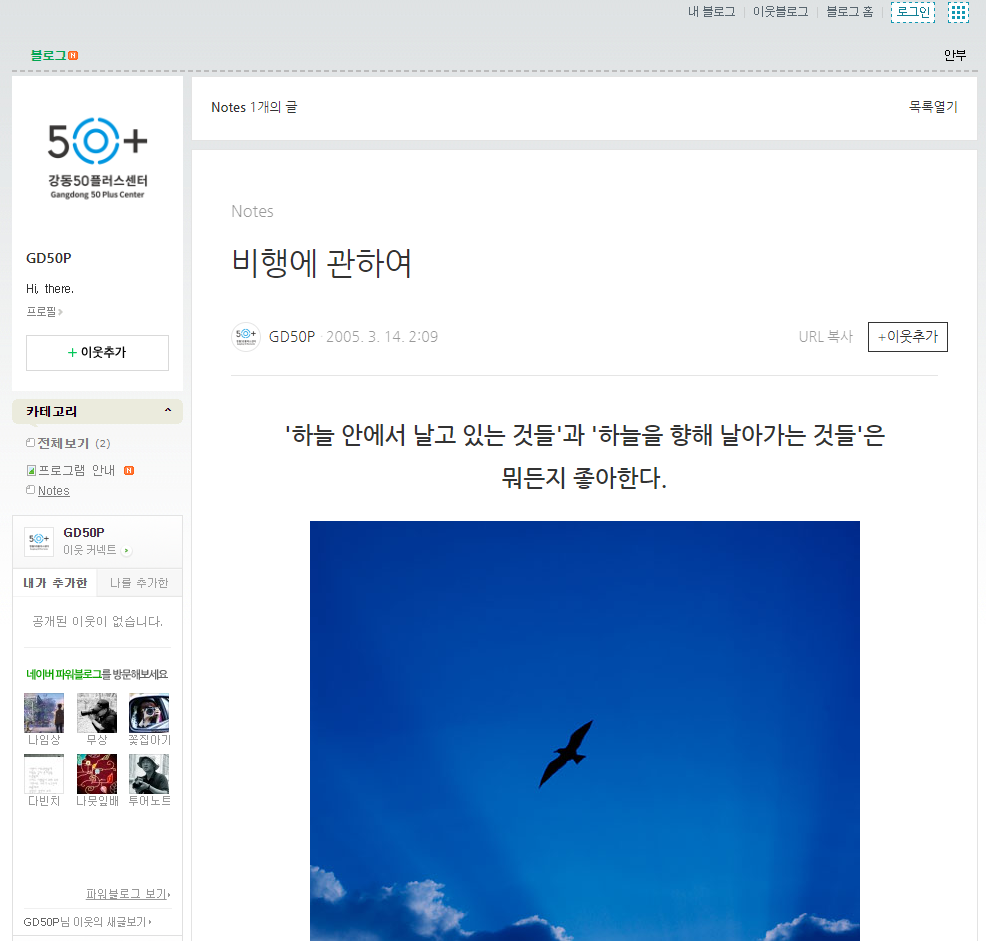Switch to the 나를 추가한 tab
The image size is (986, 941).
pyautogui.click(x=139, y=583)
